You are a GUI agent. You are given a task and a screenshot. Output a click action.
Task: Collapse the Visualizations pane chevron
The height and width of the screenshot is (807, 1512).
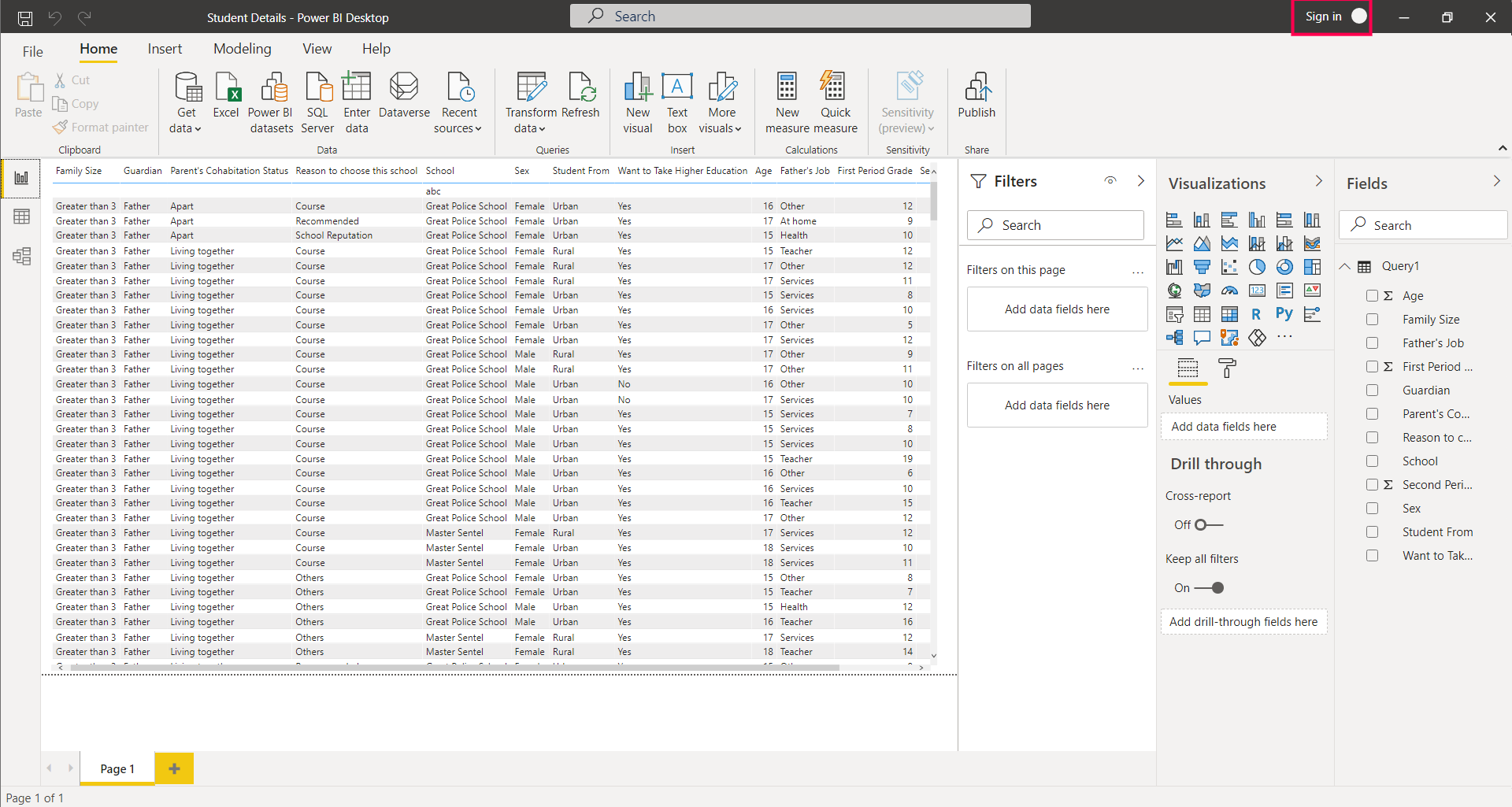coord(1319,182)
